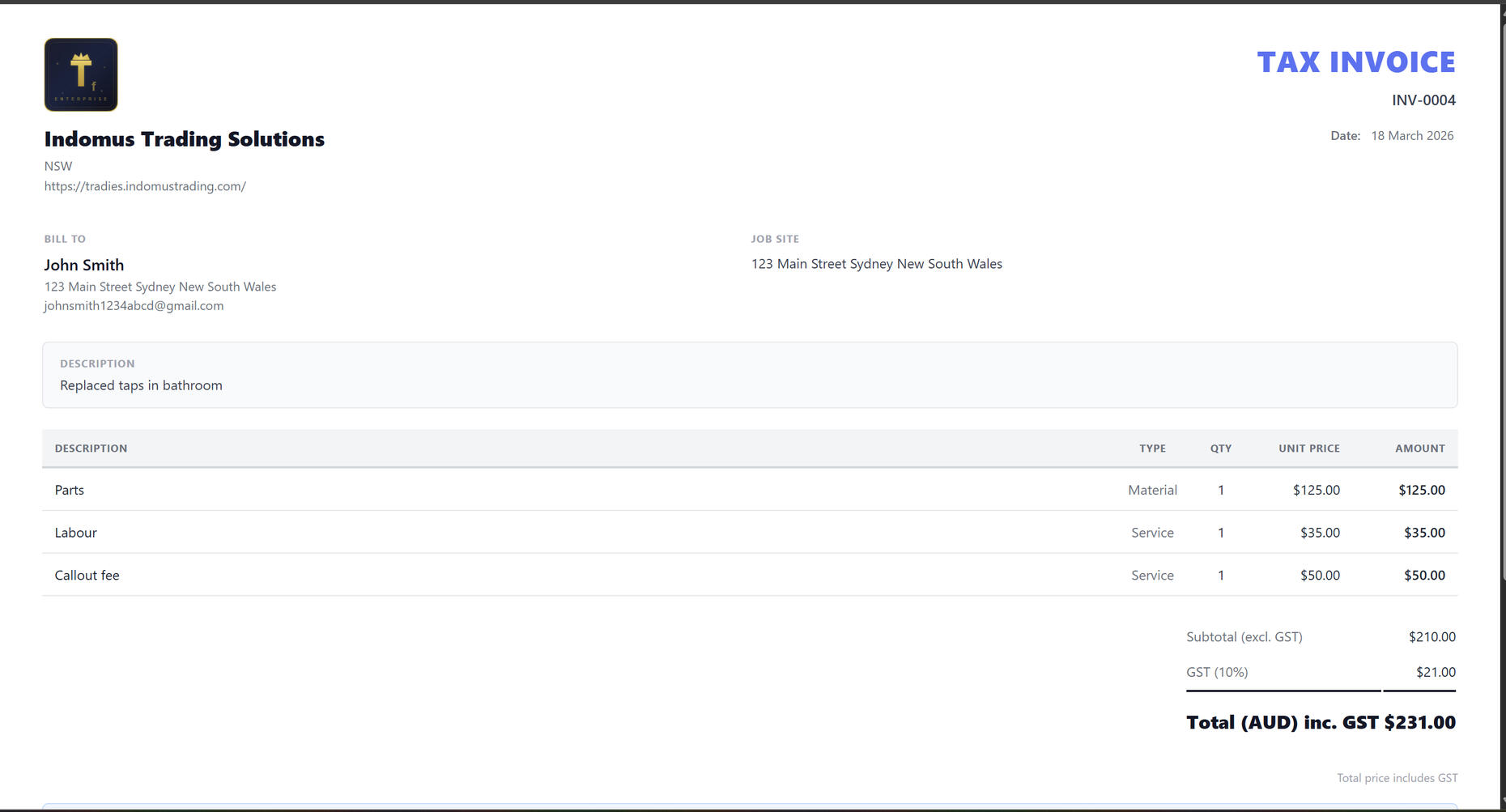This screenshot has height=812, width=1506.
Task: Select the Callout fee line item
Action: [87, 576]
